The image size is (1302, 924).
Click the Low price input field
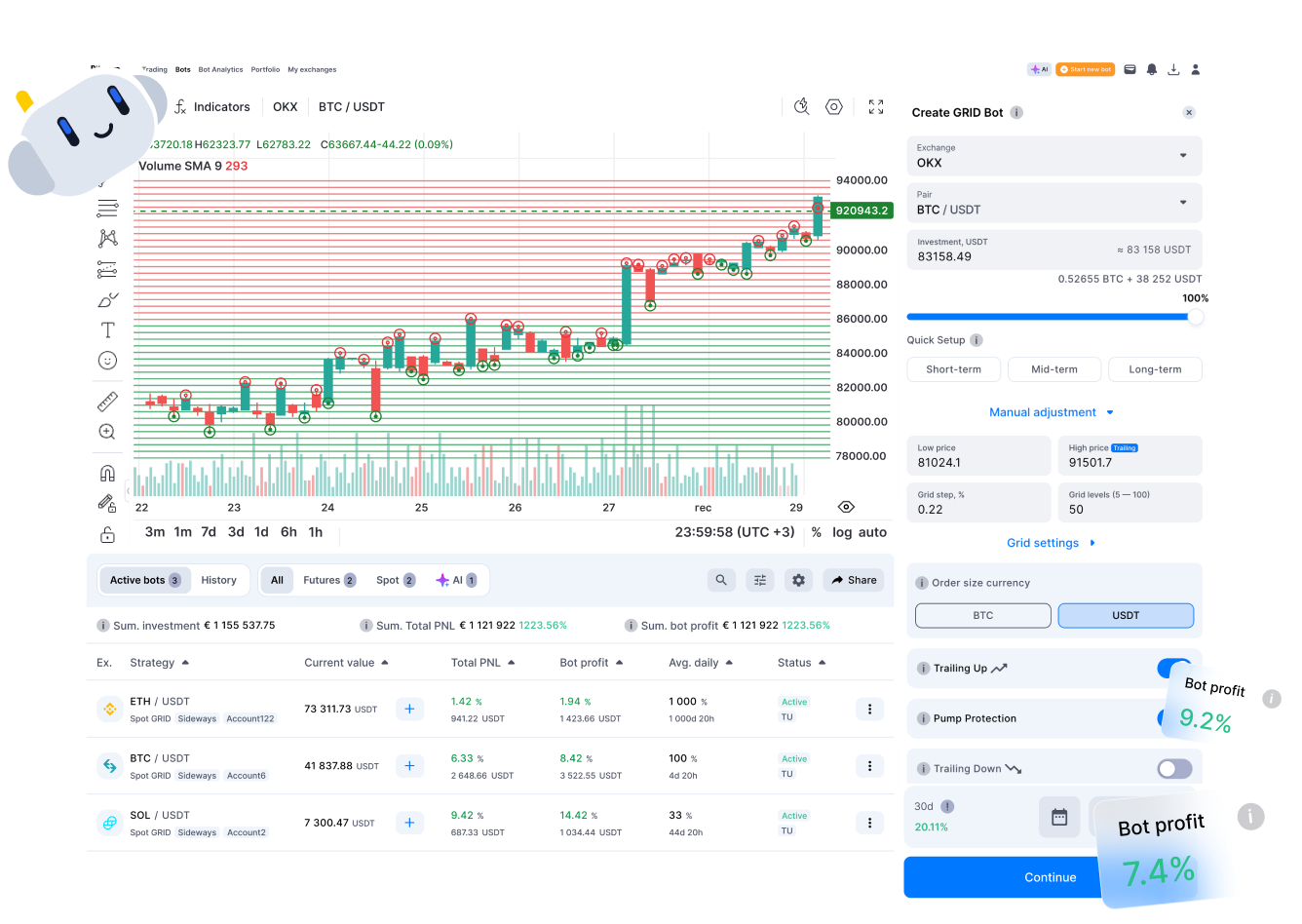(x=978, y=456)
